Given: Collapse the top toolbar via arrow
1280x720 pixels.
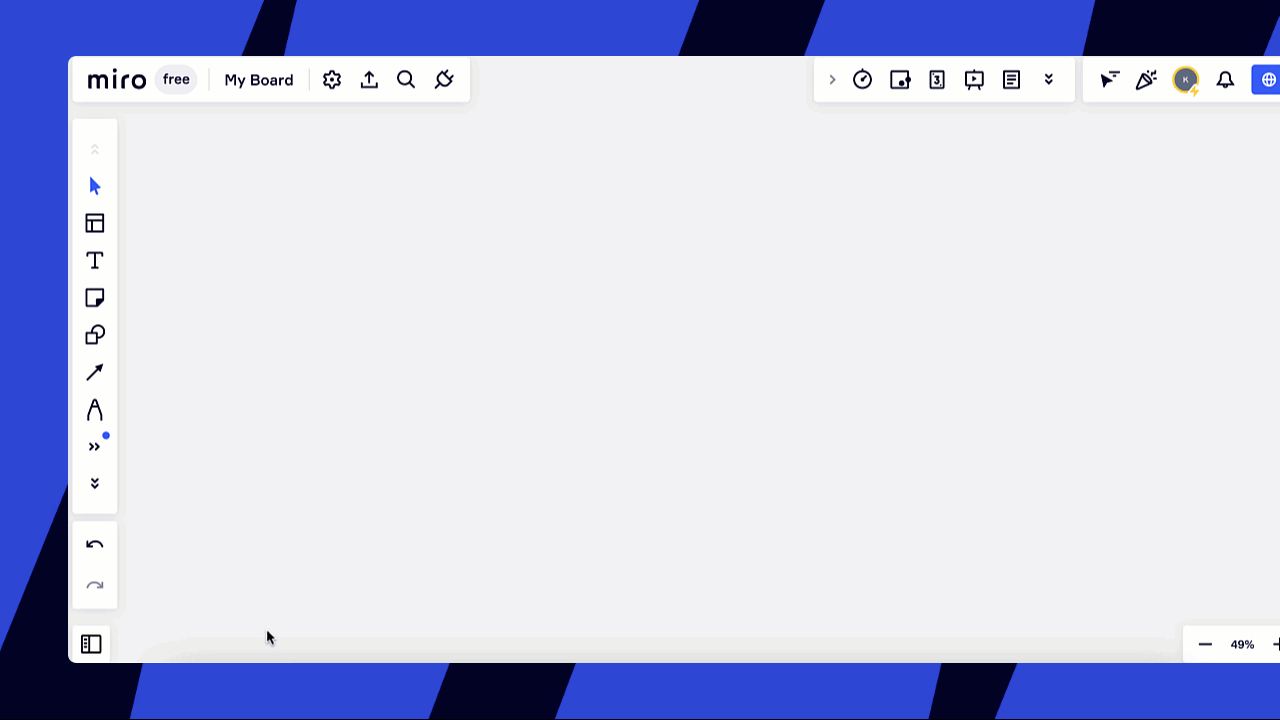Looking at the screenshot, I should (x=833, y=79).
